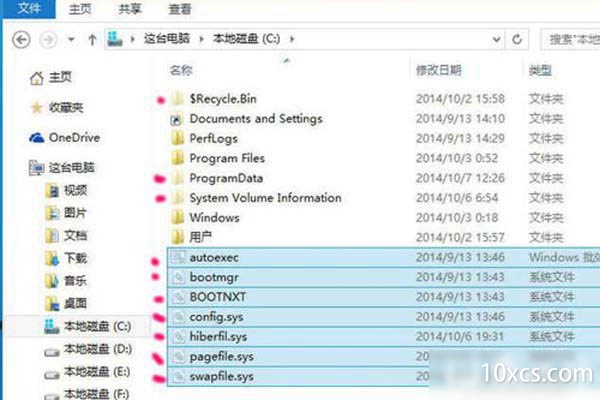
Task: Open the 文件 menu tab
Action: point(24,9)
